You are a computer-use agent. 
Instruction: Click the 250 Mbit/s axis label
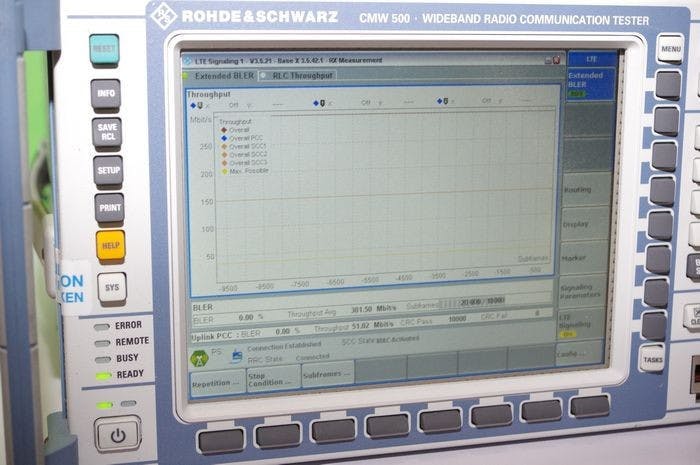point(205,146)
